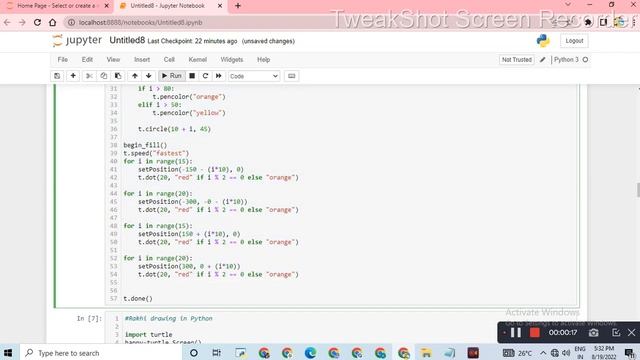
Task: Click the Python logo icon
Action: point(543,41)
